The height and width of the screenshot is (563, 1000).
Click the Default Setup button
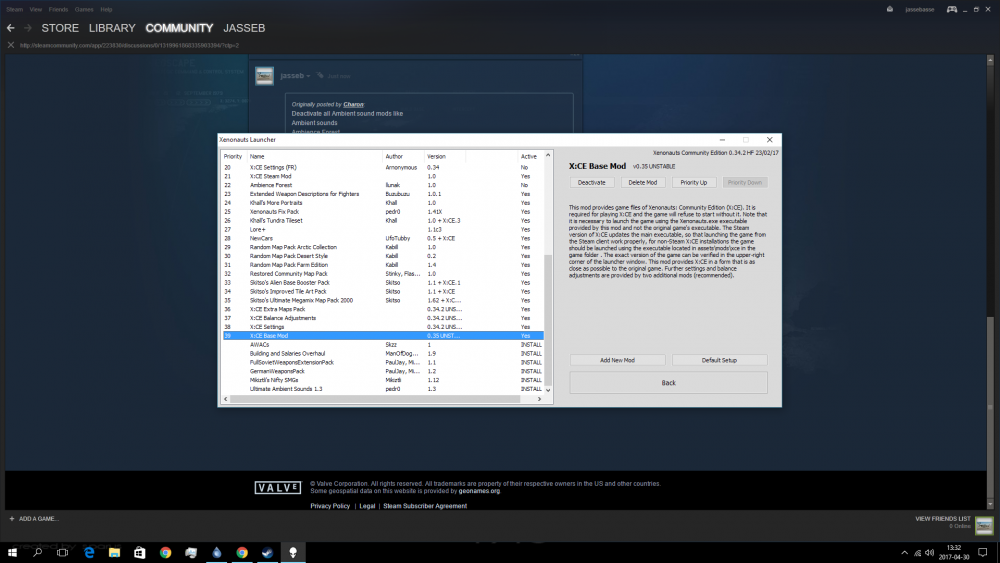tap(719, 360)
